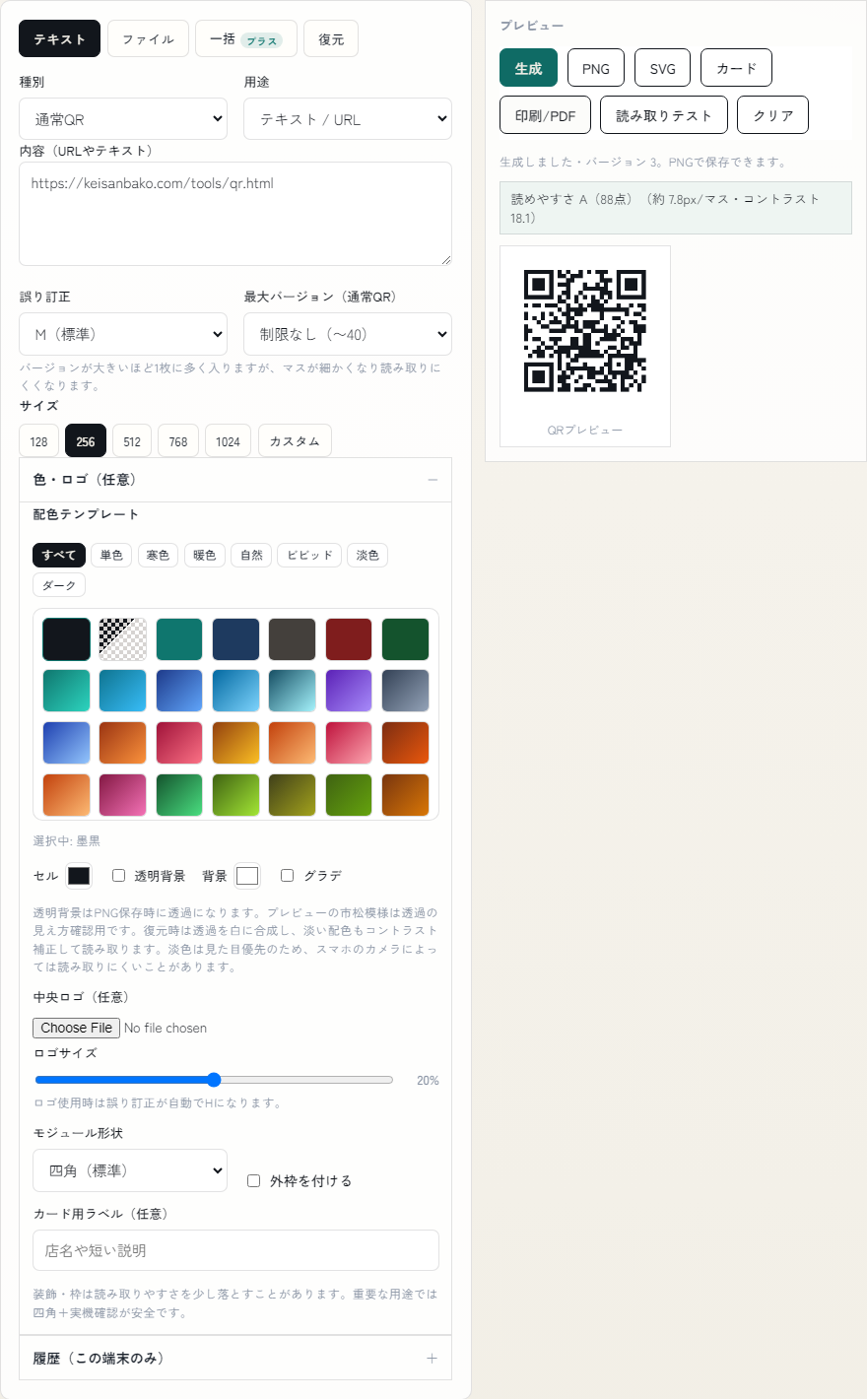This screenshot has width=867, height=1400.
Task: Click the 印刷/PDF button
Action: pos(545,115)
